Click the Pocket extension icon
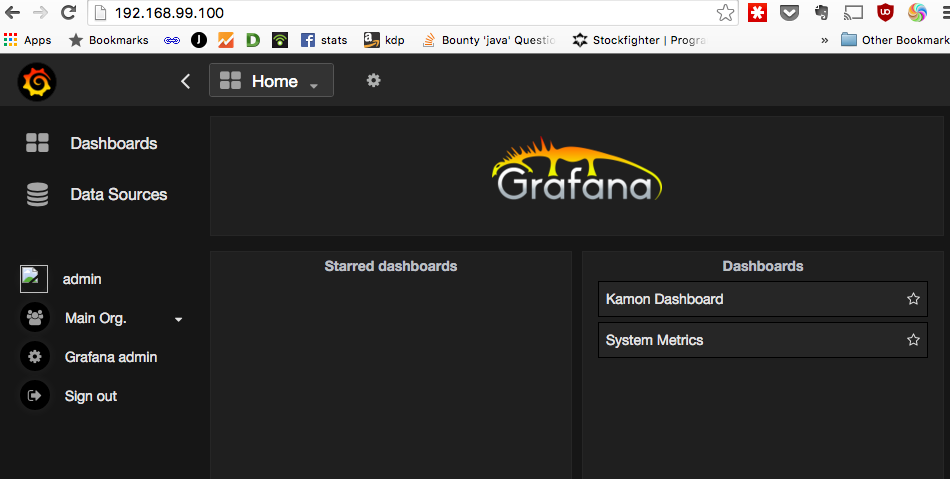The image size is (950, 479). click(789, 13)
